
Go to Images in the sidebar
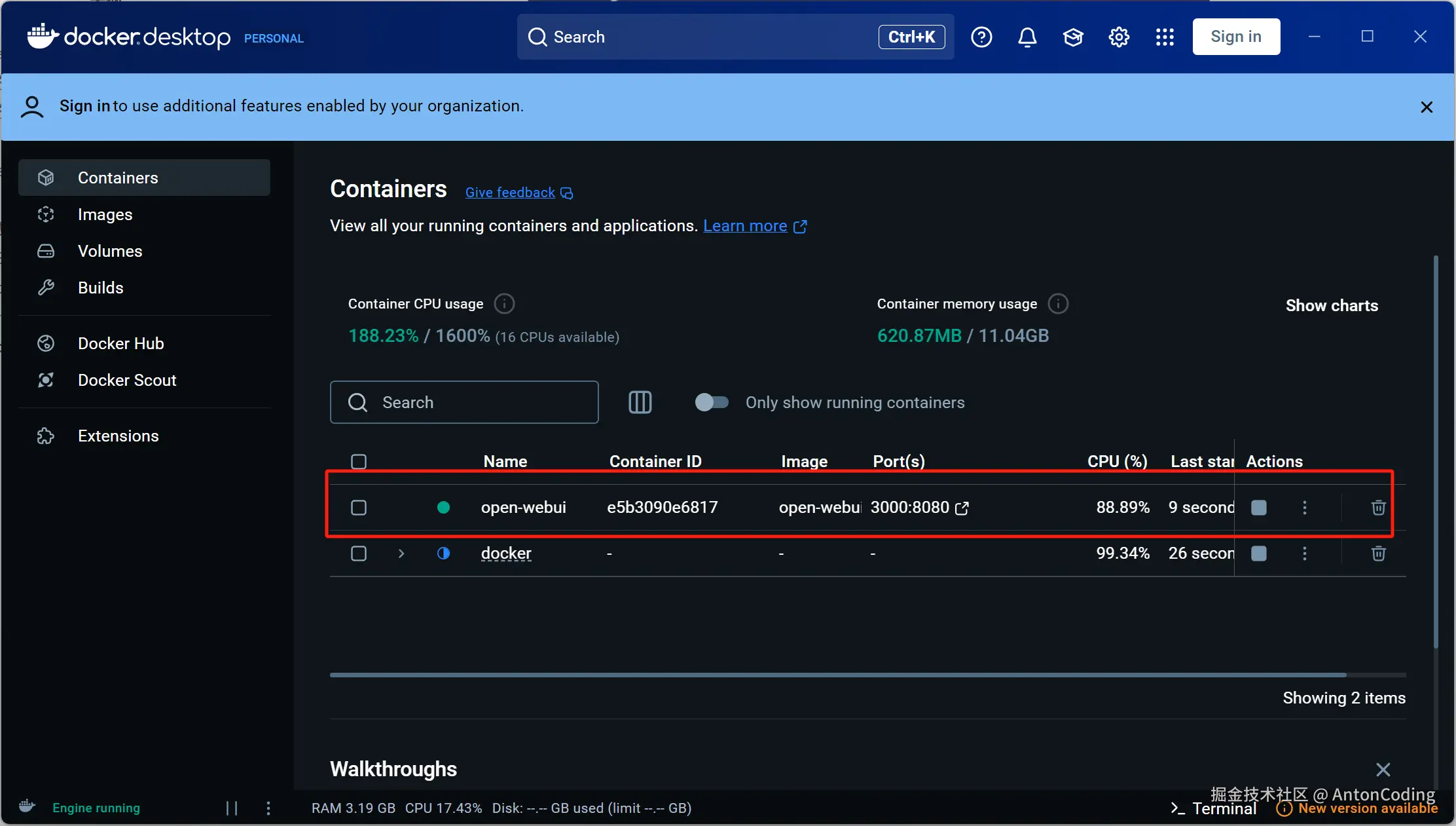105,215
